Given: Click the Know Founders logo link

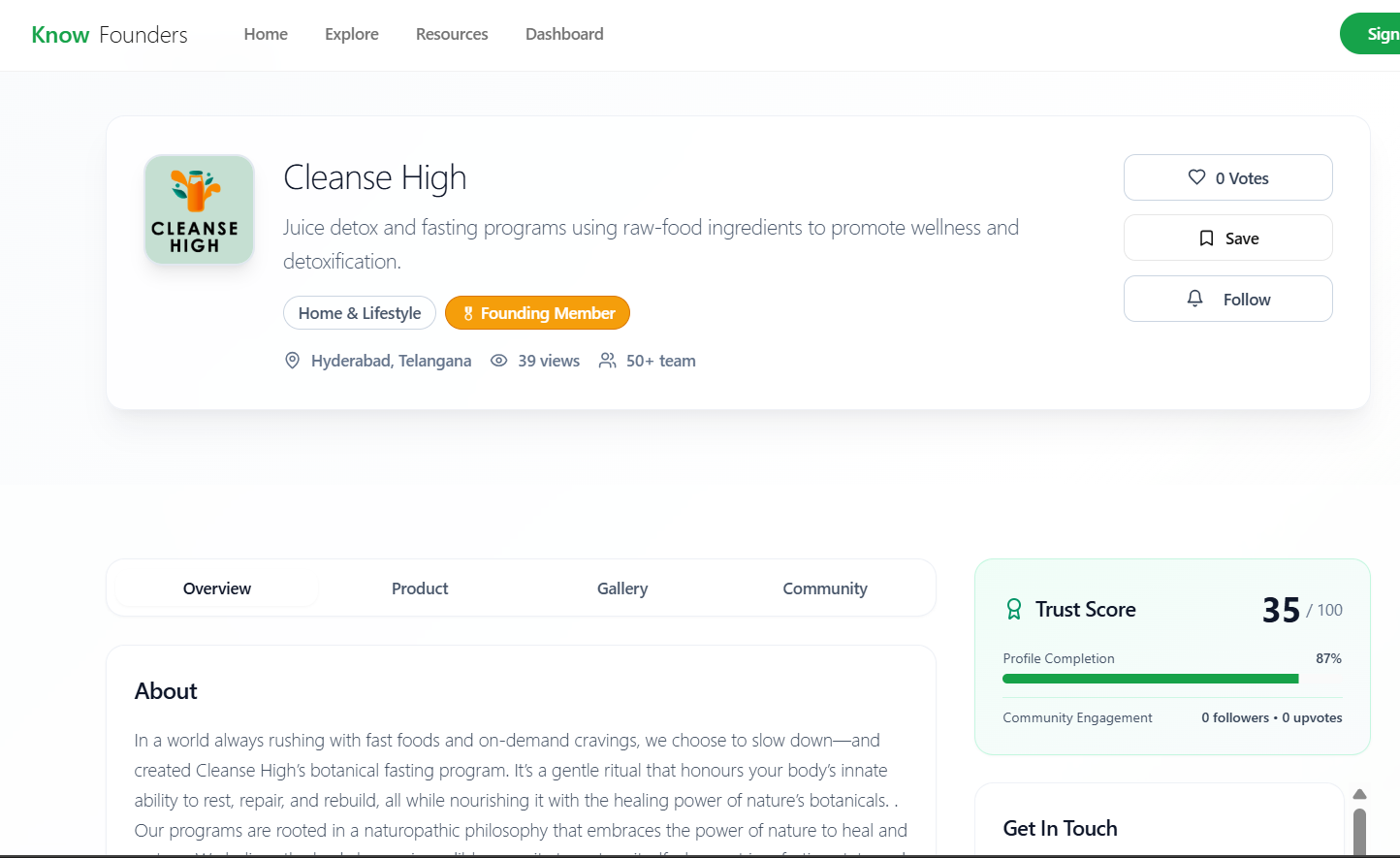Looking at the screenshot, I should click(x=109, y=34).
